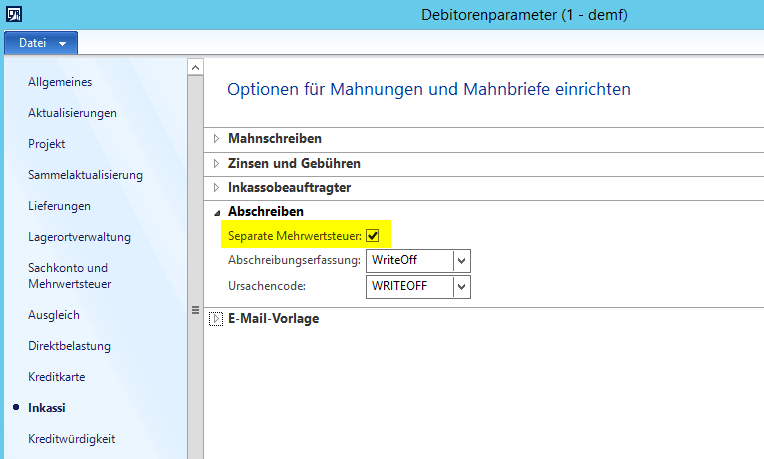Click scroll up arrow above the splitter
This screenshot has height=459, width=764.
click(196, 67)
